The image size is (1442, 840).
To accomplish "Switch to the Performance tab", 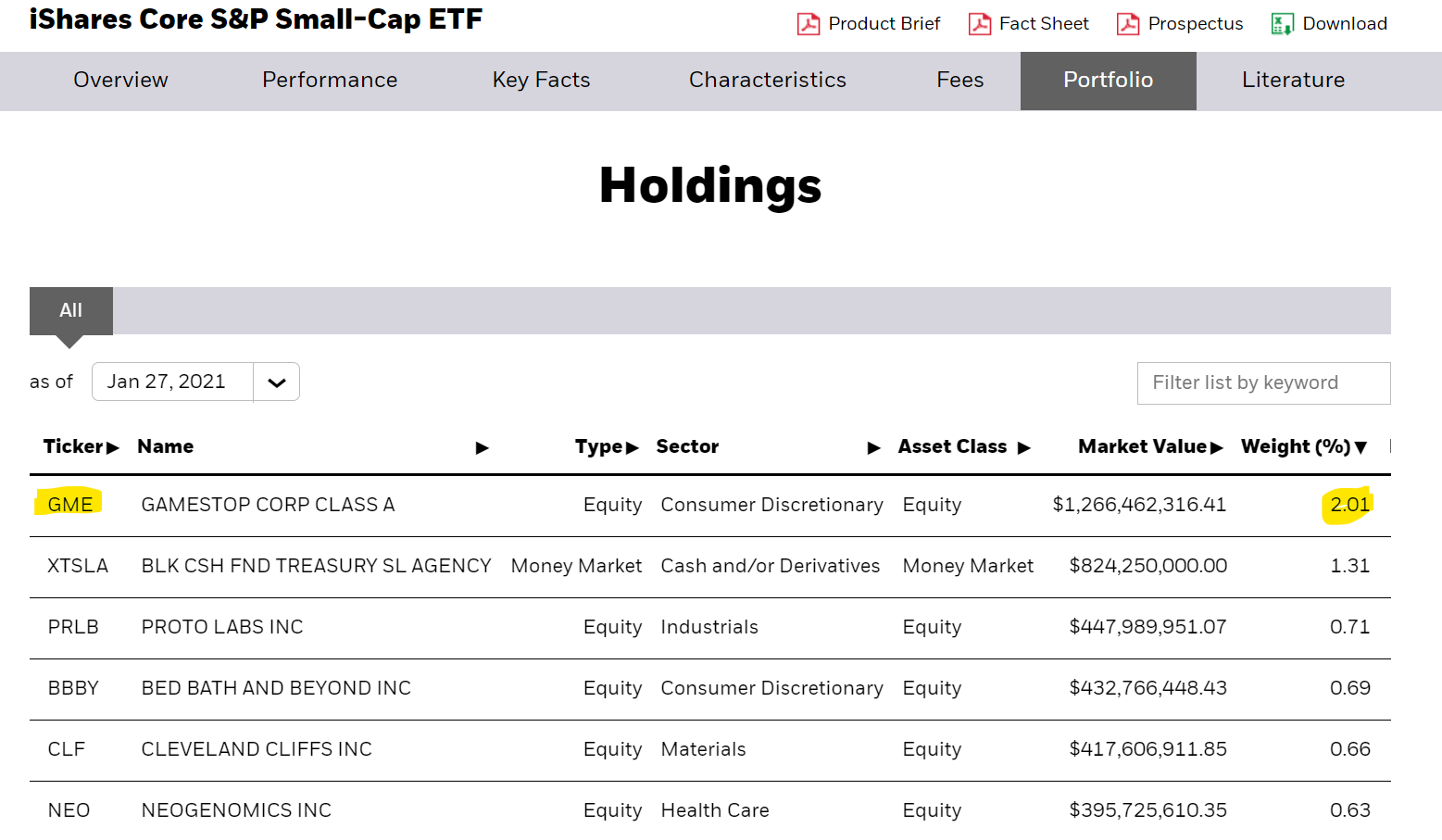I will pos(330,81).
